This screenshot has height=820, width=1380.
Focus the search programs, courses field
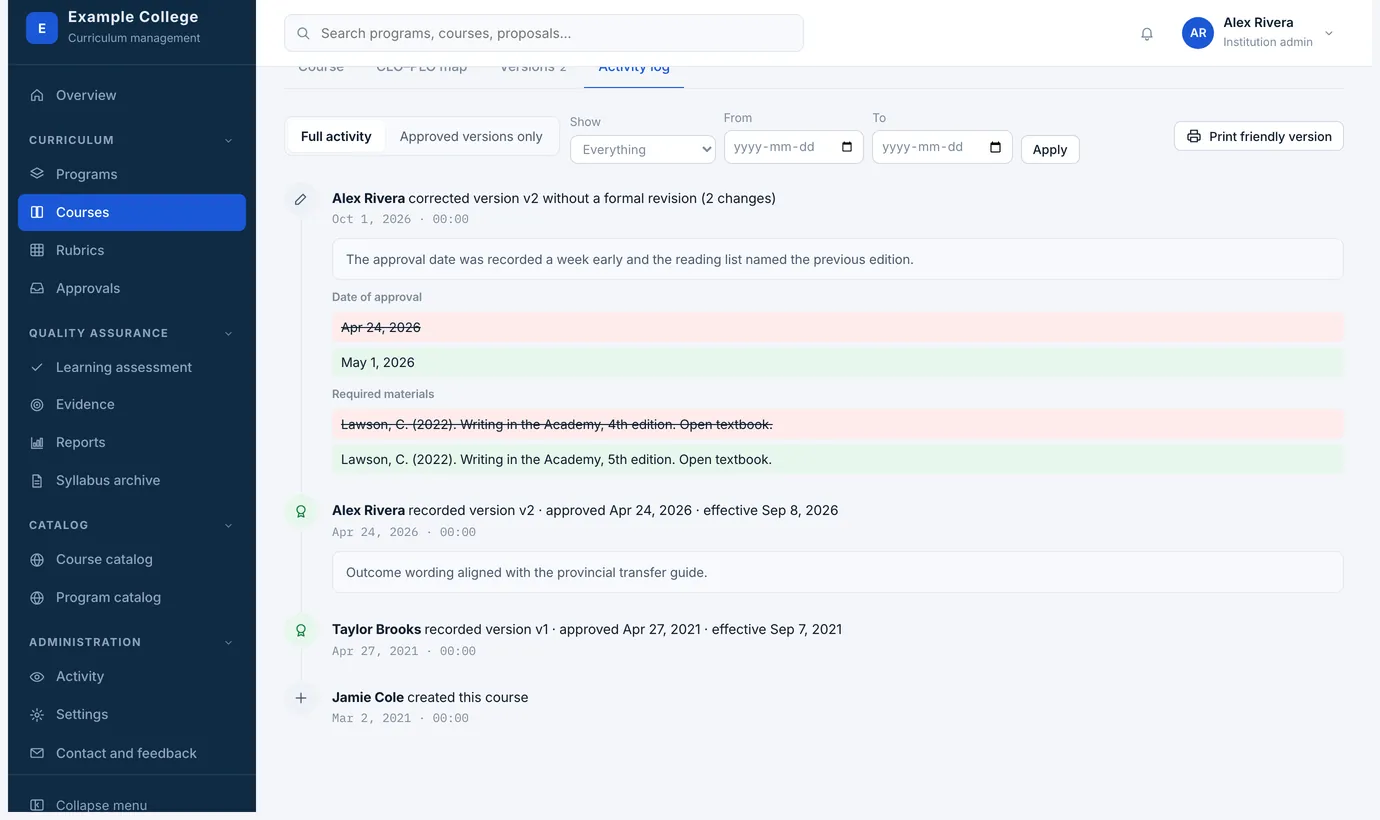pyautogui.click(x=544, y=33)
